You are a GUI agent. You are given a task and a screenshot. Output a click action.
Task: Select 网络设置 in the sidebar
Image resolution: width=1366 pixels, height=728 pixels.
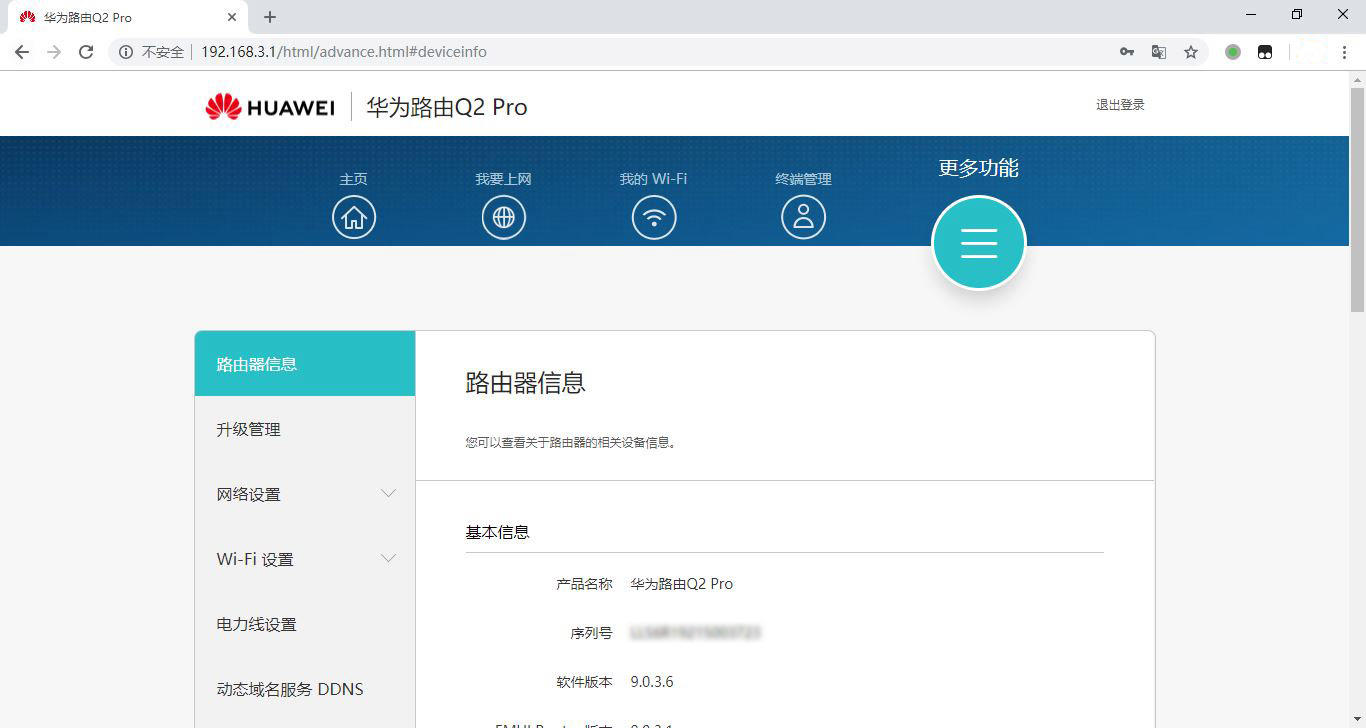(x=305, y=494)
